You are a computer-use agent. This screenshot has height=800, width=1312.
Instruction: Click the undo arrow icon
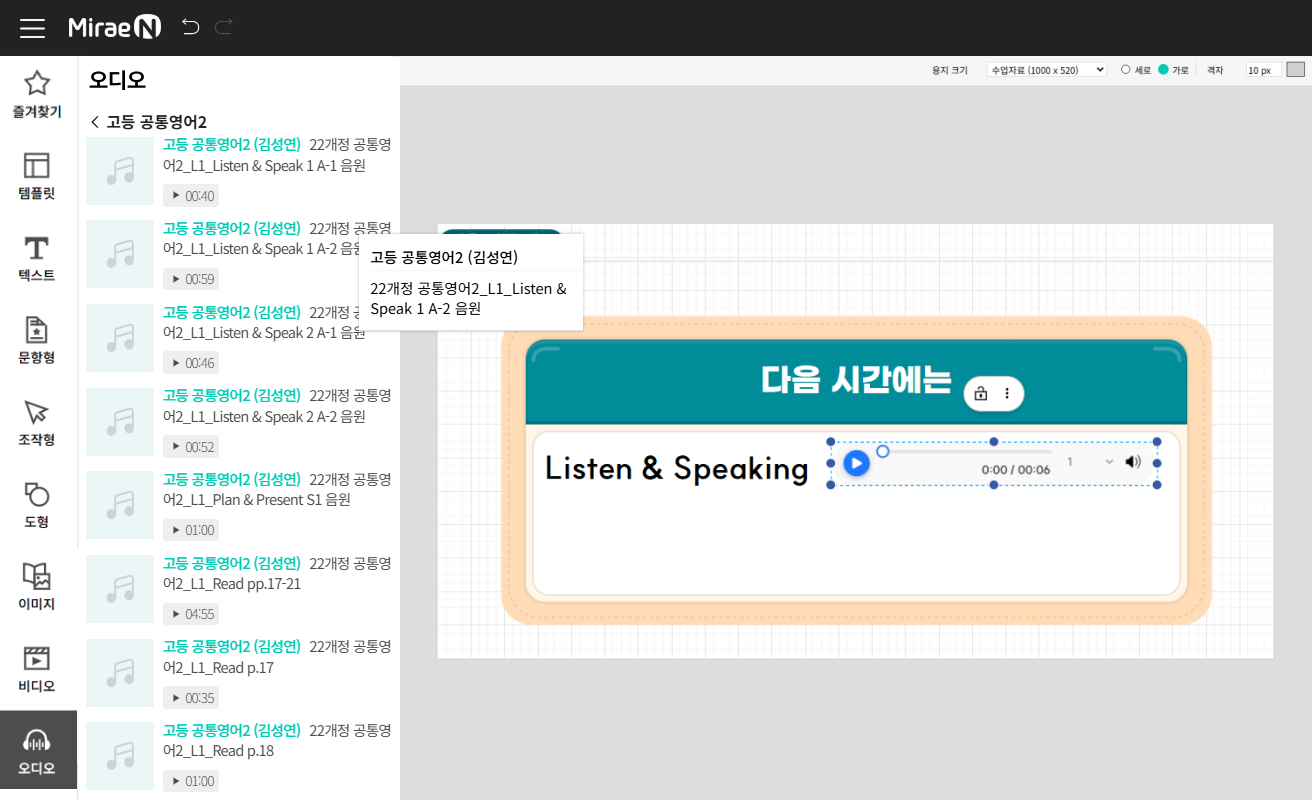pyautogui.click(x=190, y=27)
